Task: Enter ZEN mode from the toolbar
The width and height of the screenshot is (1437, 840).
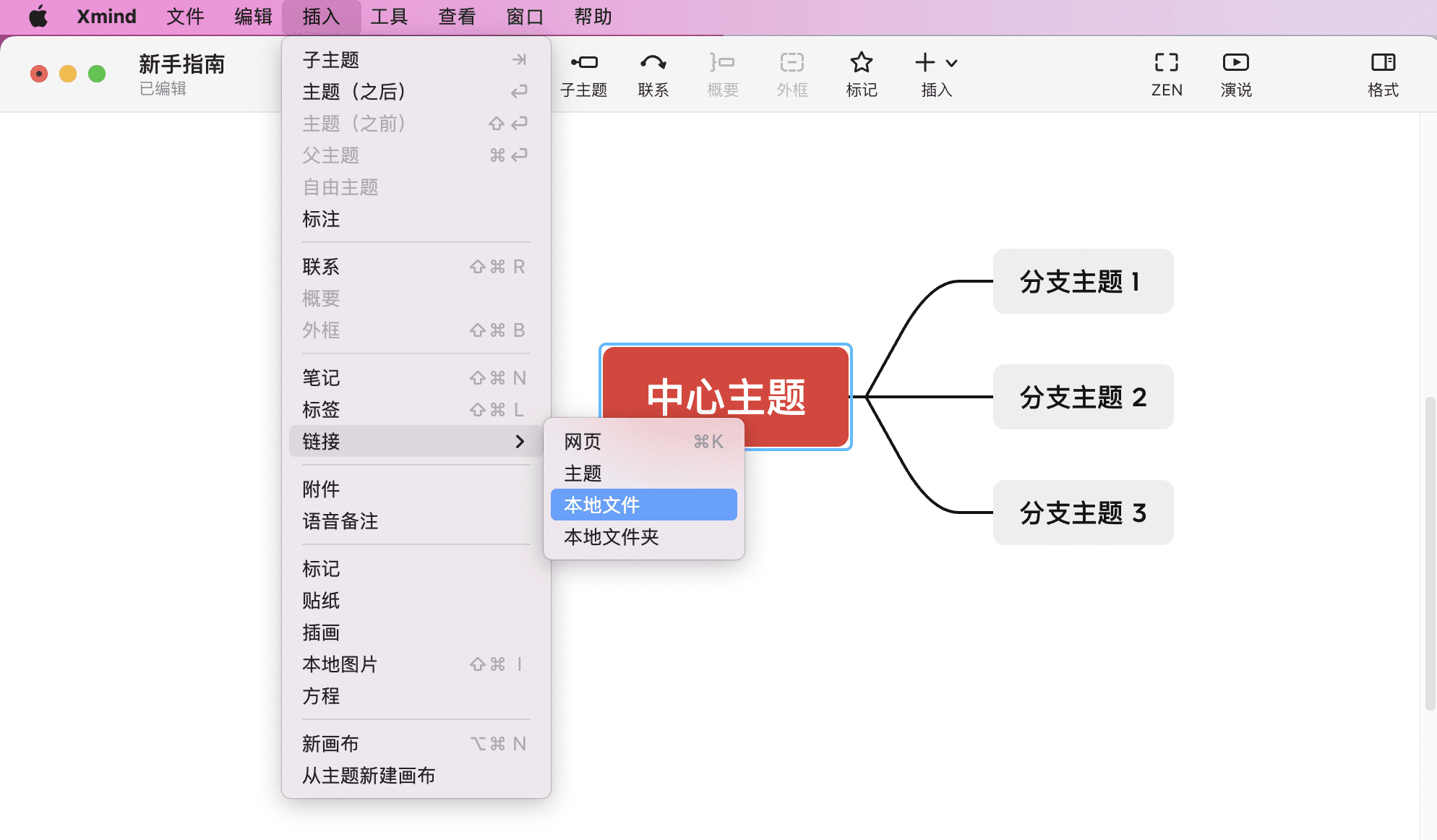Action: pos(1166,64)
